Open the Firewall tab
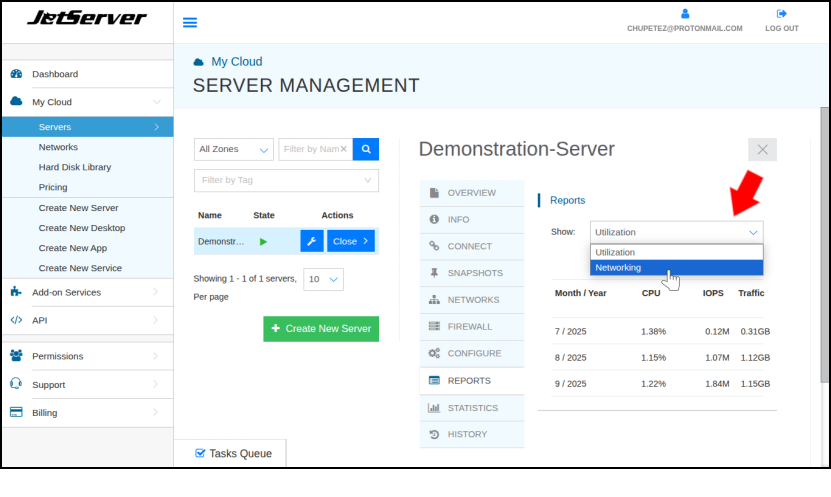831x497 pixels. [470, 326]
